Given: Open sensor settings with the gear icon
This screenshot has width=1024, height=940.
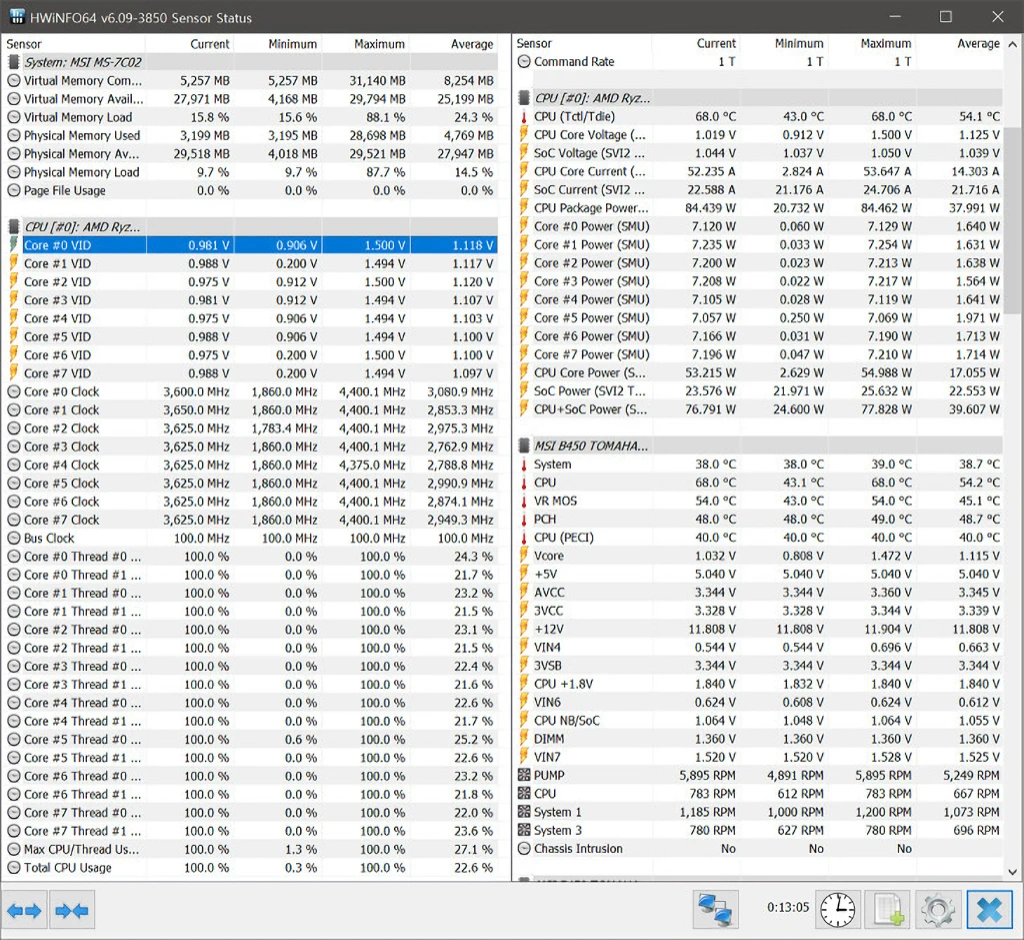Looking at the screenshot, I should coord(938,909).
